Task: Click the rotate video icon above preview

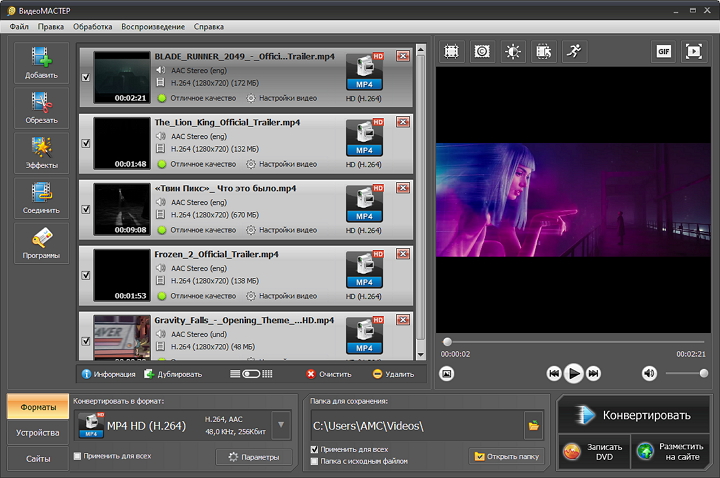Action: pos(543,51)
